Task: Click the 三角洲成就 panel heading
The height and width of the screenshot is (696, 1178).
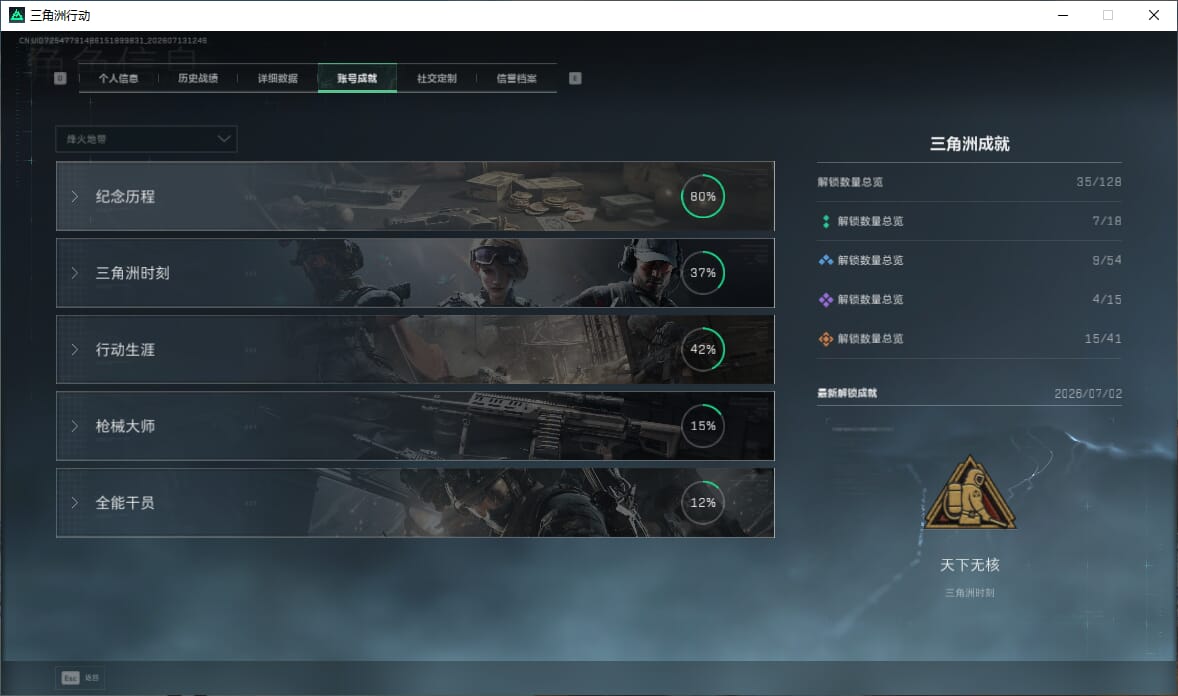Action: [x=970, y=144]
